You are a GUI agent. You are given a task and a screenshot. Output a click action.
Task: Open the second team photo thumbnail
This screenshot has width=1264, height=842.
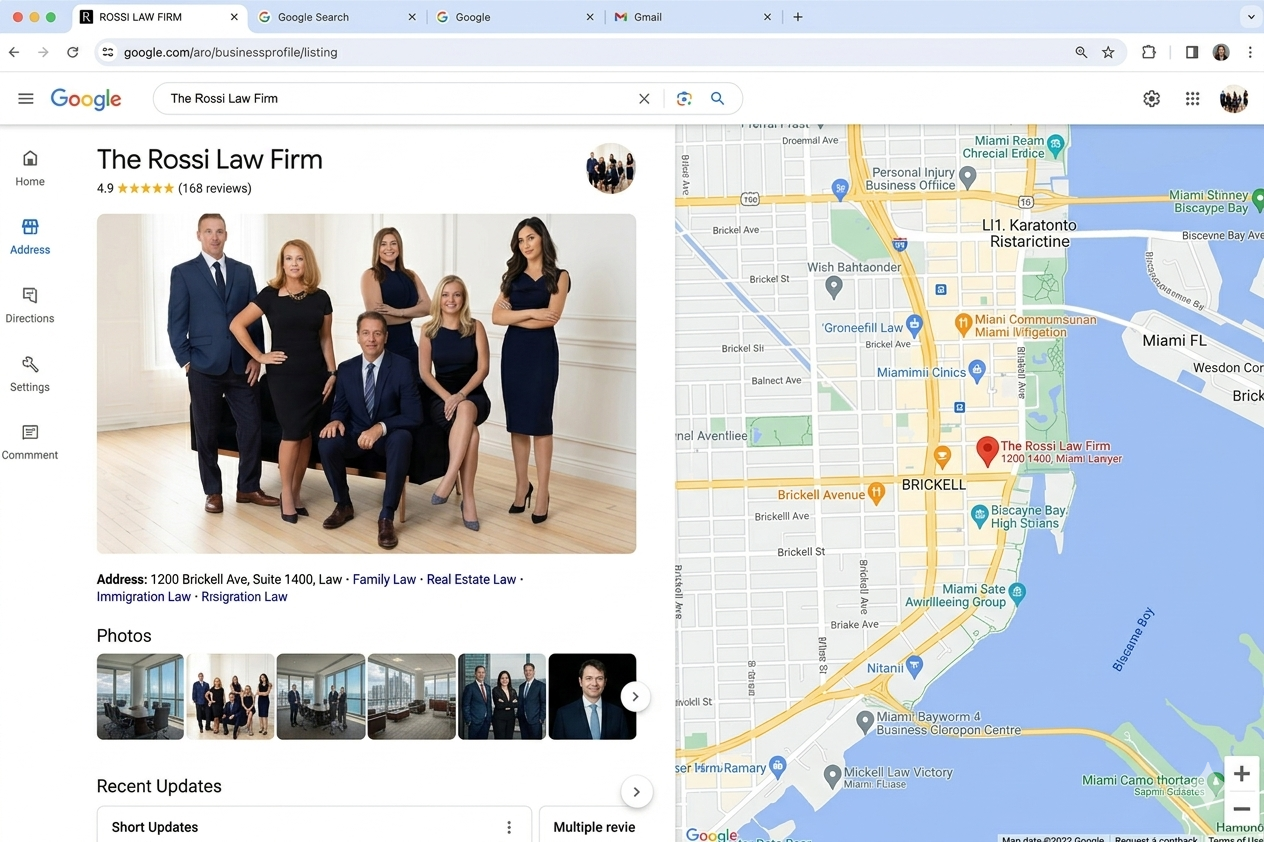[231, 697]
